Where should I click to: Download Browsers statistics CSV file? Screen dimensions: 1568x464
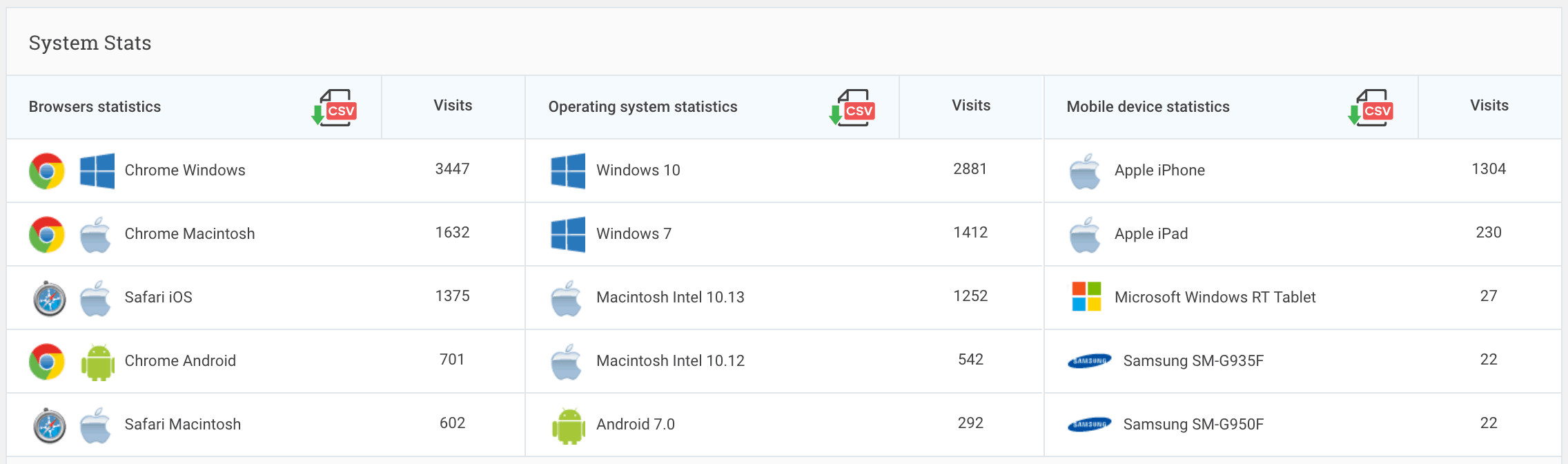(x=334, y=108)
